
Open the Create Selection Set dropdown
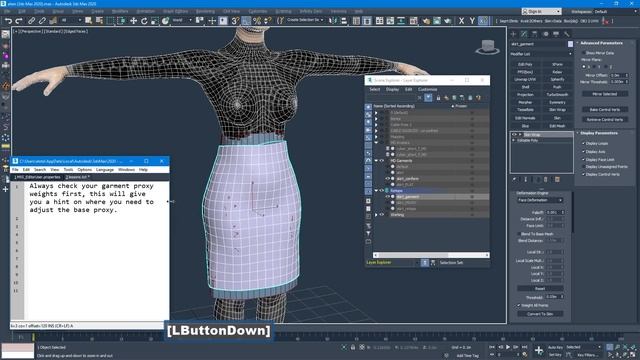pyautogui.click(x=305, y=20)
